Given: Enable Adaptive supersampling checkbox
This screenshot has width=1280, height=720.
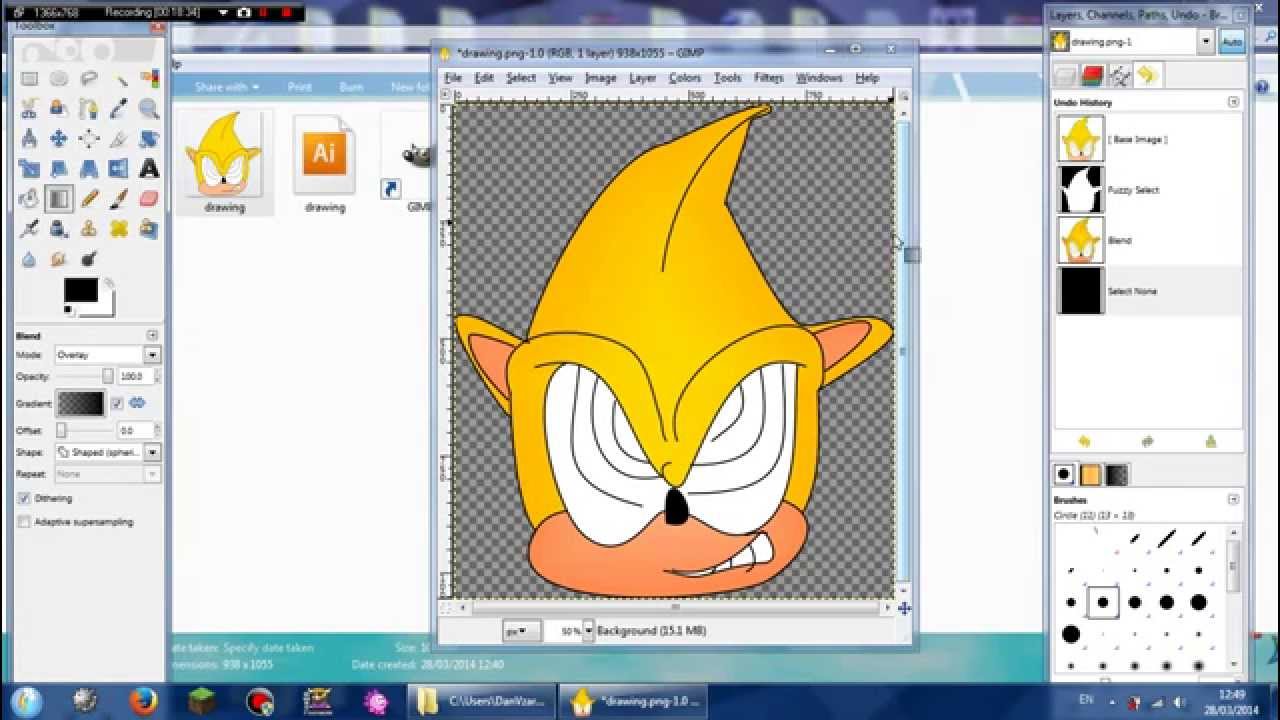Looking at the screenshot, I should click(24, 522).
